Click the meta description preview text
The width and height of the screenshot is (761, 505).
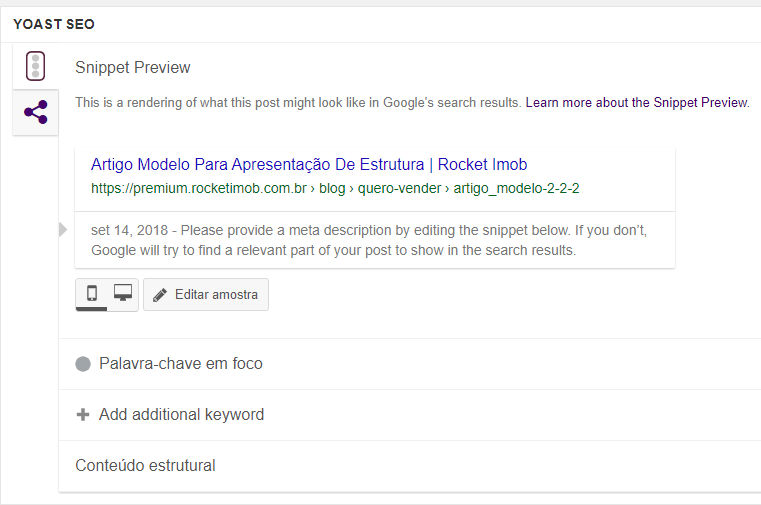[x=369, y=240]
